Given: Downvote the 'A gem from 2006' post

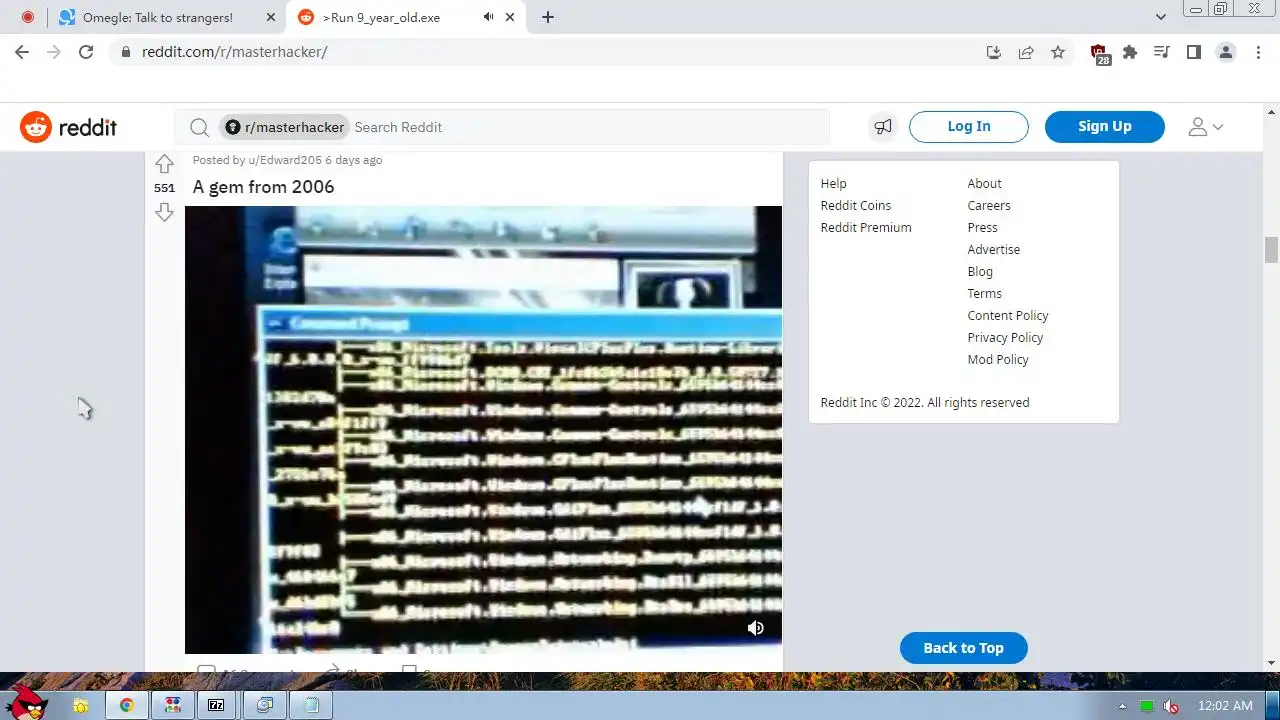Looking at the screenshot, I should click(164, 212).
